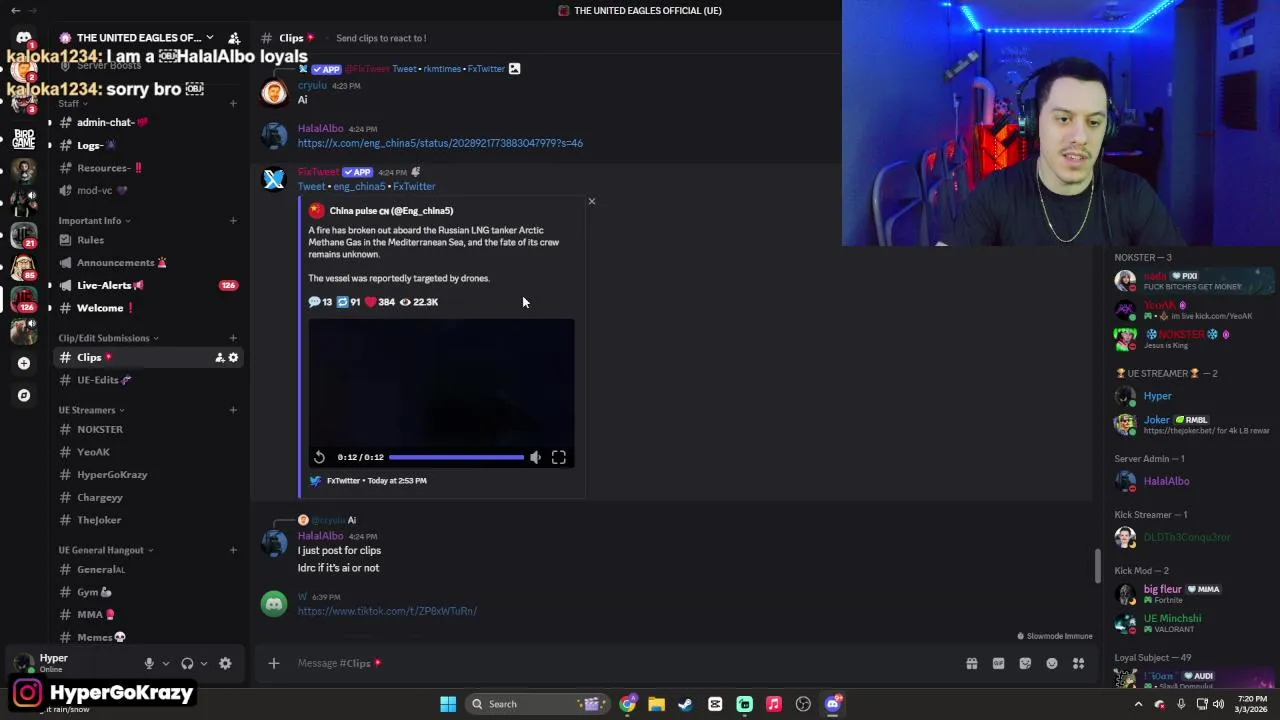Collapse the Clip/Edit Submissions category
Viewport: 1280px width, 720px height.
click(108, 338)
